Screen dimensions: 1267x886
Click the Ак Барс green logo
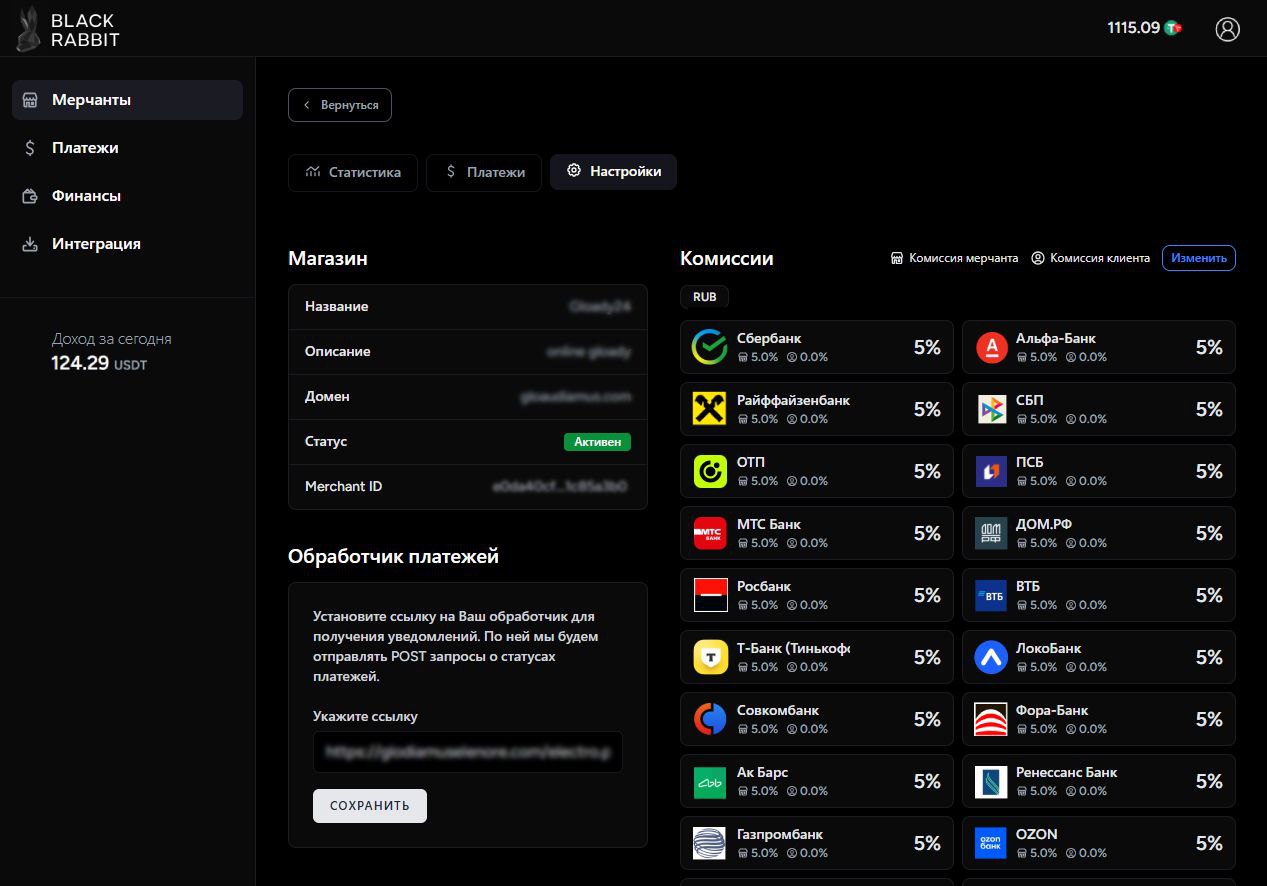[710, 781]
